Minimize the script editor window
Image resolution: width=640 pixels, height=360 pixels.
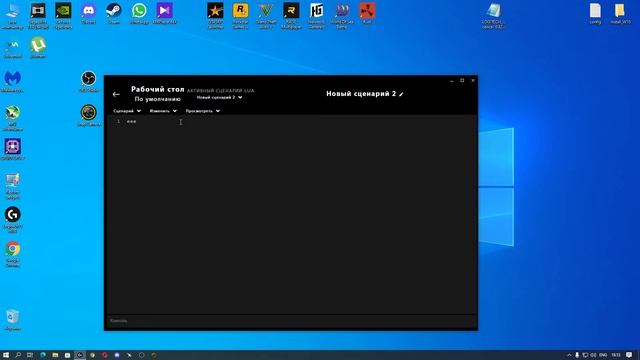coord(451,81)
